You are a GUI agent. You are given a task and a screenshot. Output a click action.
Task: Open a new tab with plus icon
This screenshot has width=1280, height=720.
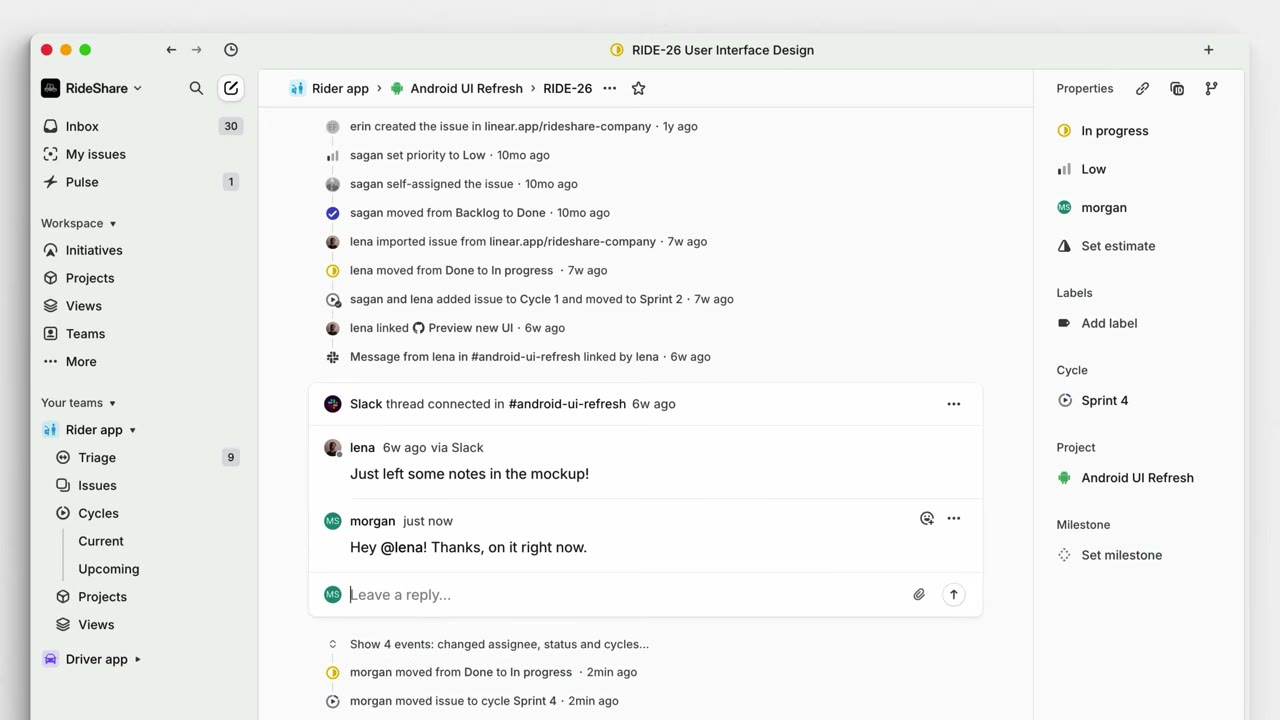[1209, 50]
